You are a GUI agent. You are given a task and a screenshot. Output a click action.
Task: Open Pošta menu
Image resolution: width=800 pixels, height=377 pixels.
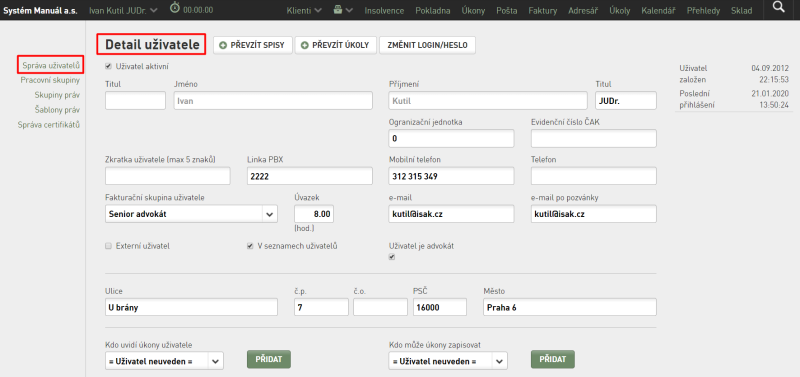tap(507, 10)
